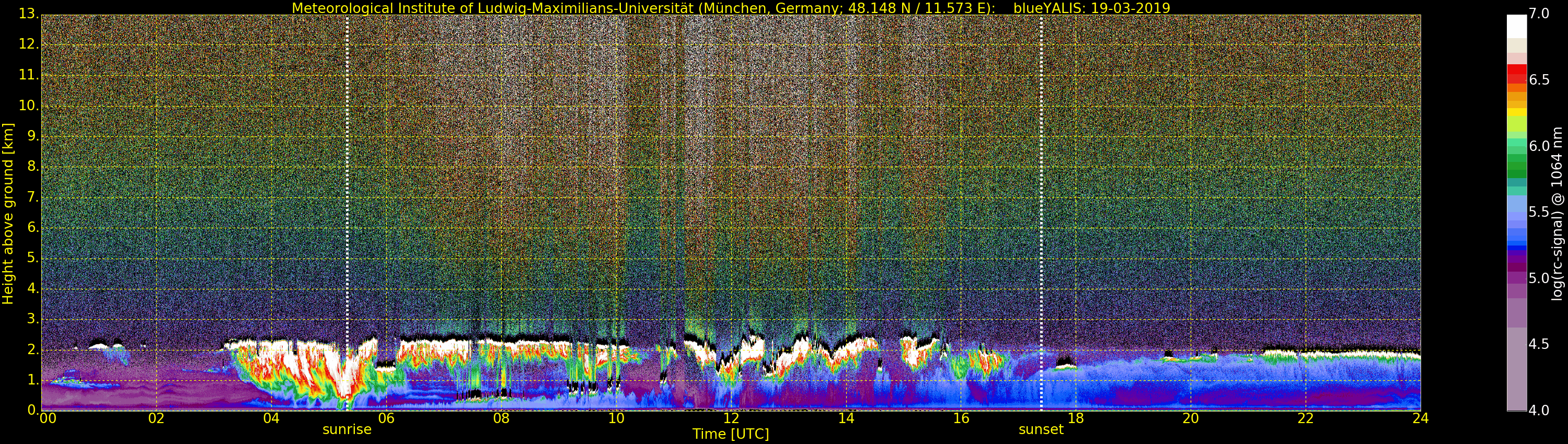
Task: Click the 4. height axis tick label
Action: [x=32, y=289]
